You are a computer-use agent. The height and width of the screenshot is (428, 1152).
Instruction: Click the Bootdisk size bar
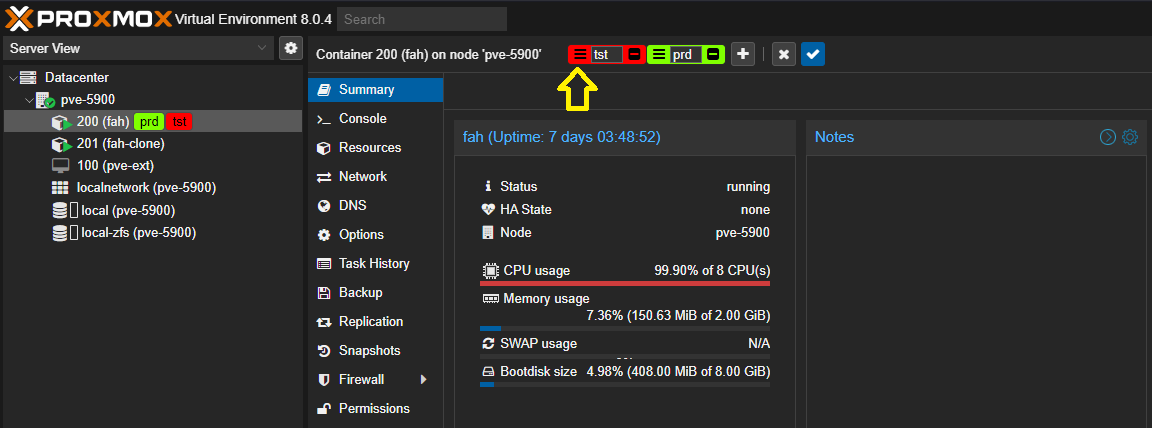(624, 384)
